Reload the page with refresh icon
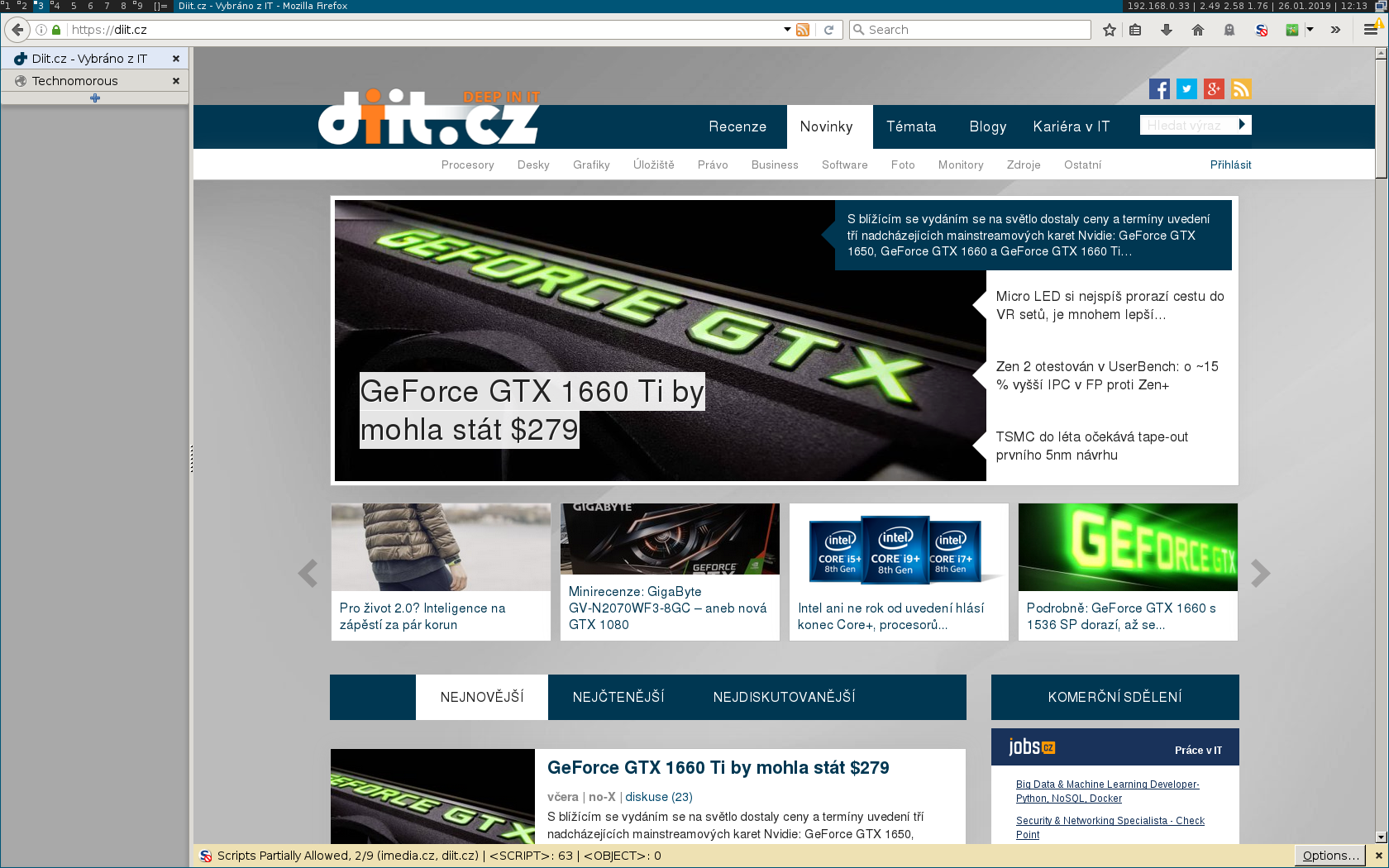This screenshot has width=1389, height=868. [x=828, y=30]
